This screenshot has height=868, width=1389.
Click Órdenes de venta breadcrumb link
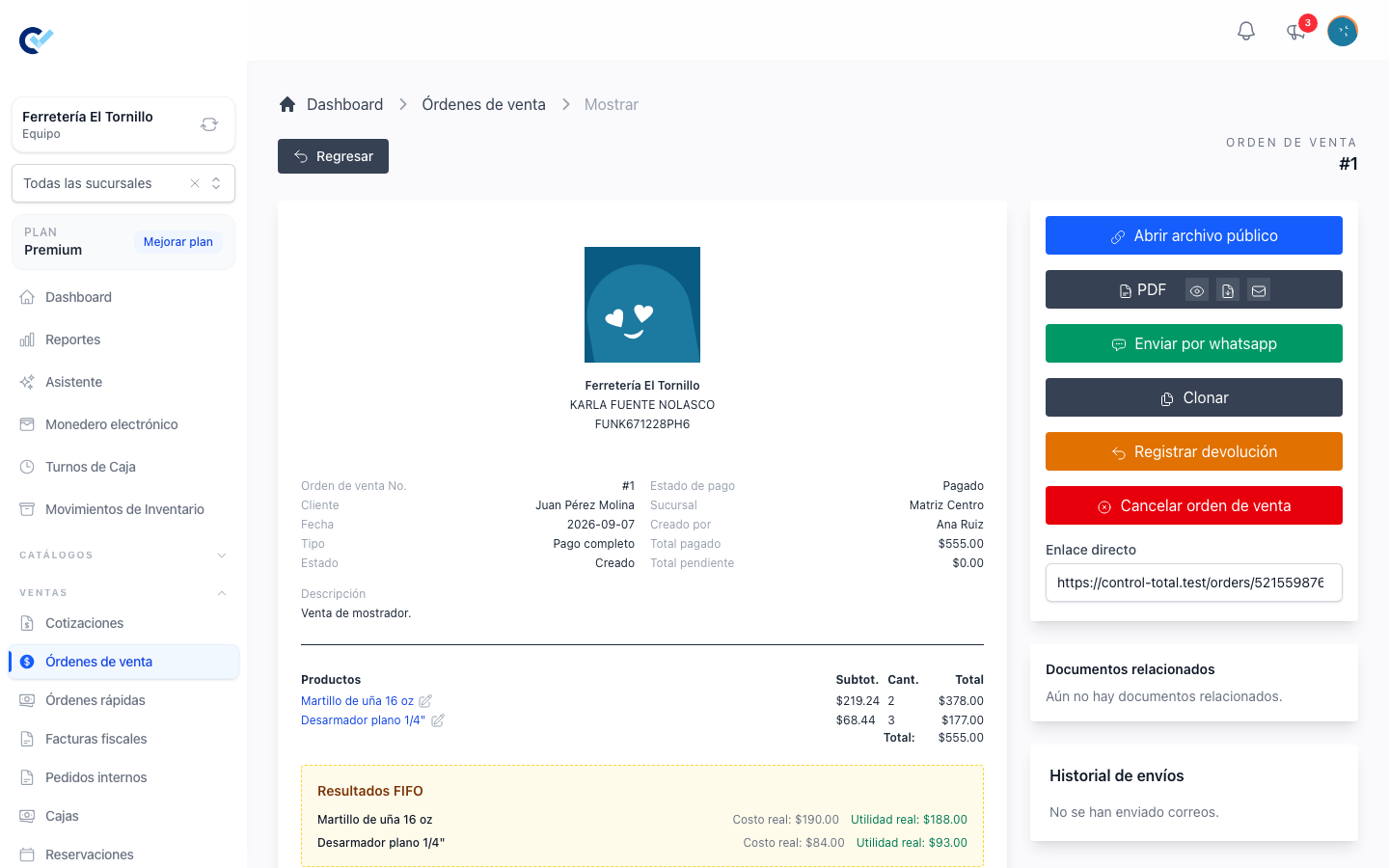(483, 104)
